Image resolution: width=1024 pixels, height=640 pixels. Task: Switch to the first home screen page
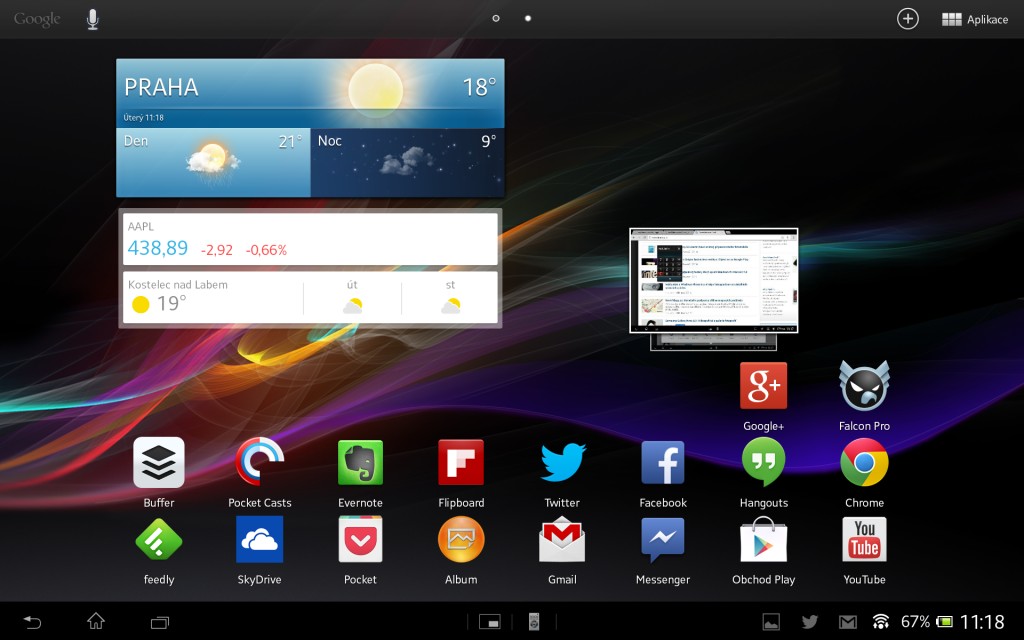click(x=496, y=18)
